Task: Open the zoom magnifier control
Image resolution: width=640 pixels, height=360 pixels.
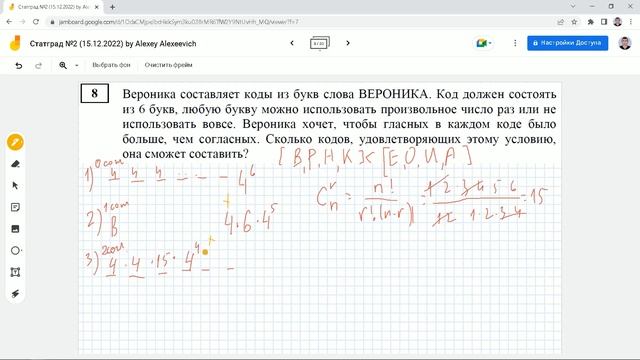Action: (63, 65)
